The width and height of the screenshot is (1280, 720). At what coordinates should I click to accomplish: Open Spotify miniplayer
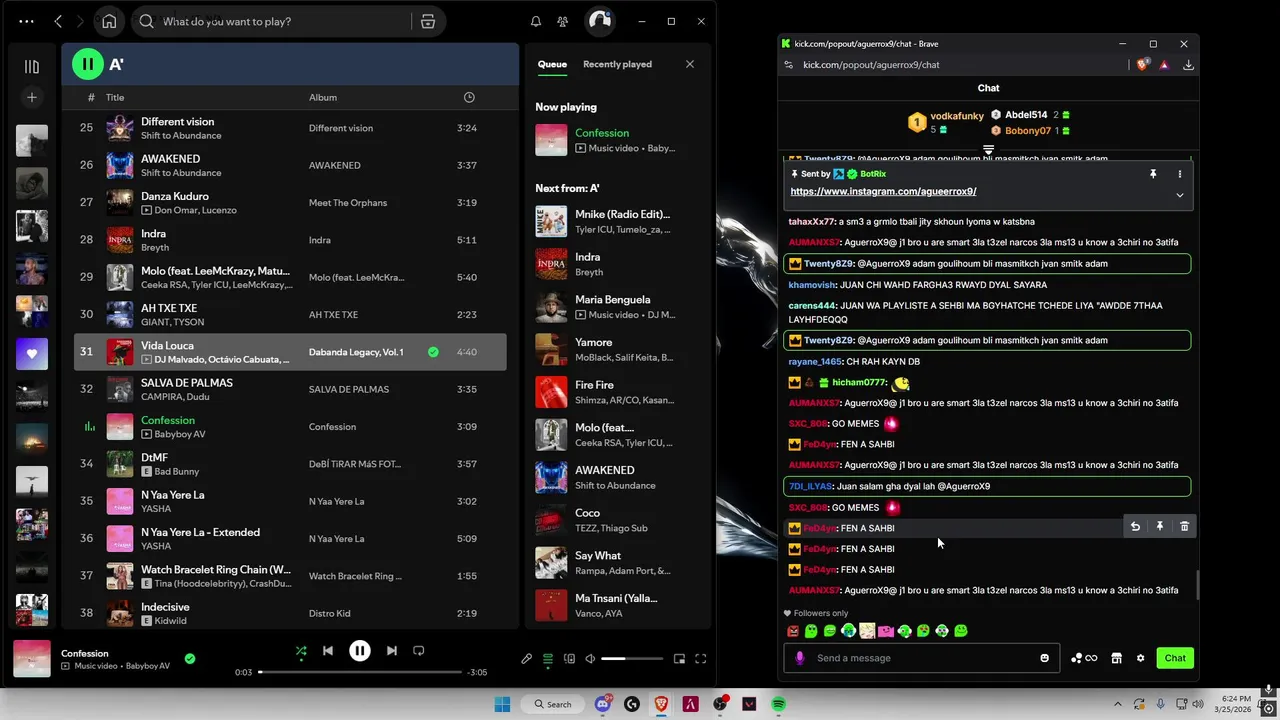tap(680, 659)
